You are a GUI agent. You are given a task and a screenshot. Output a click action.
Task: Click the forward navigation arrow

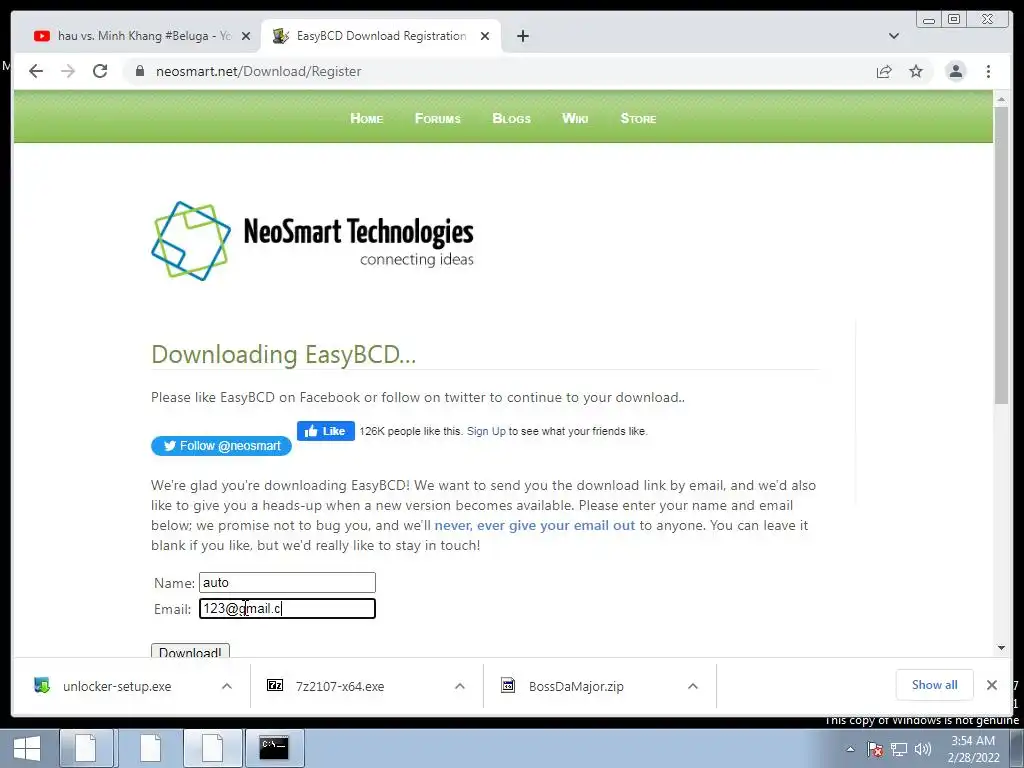tap(68, 71)
